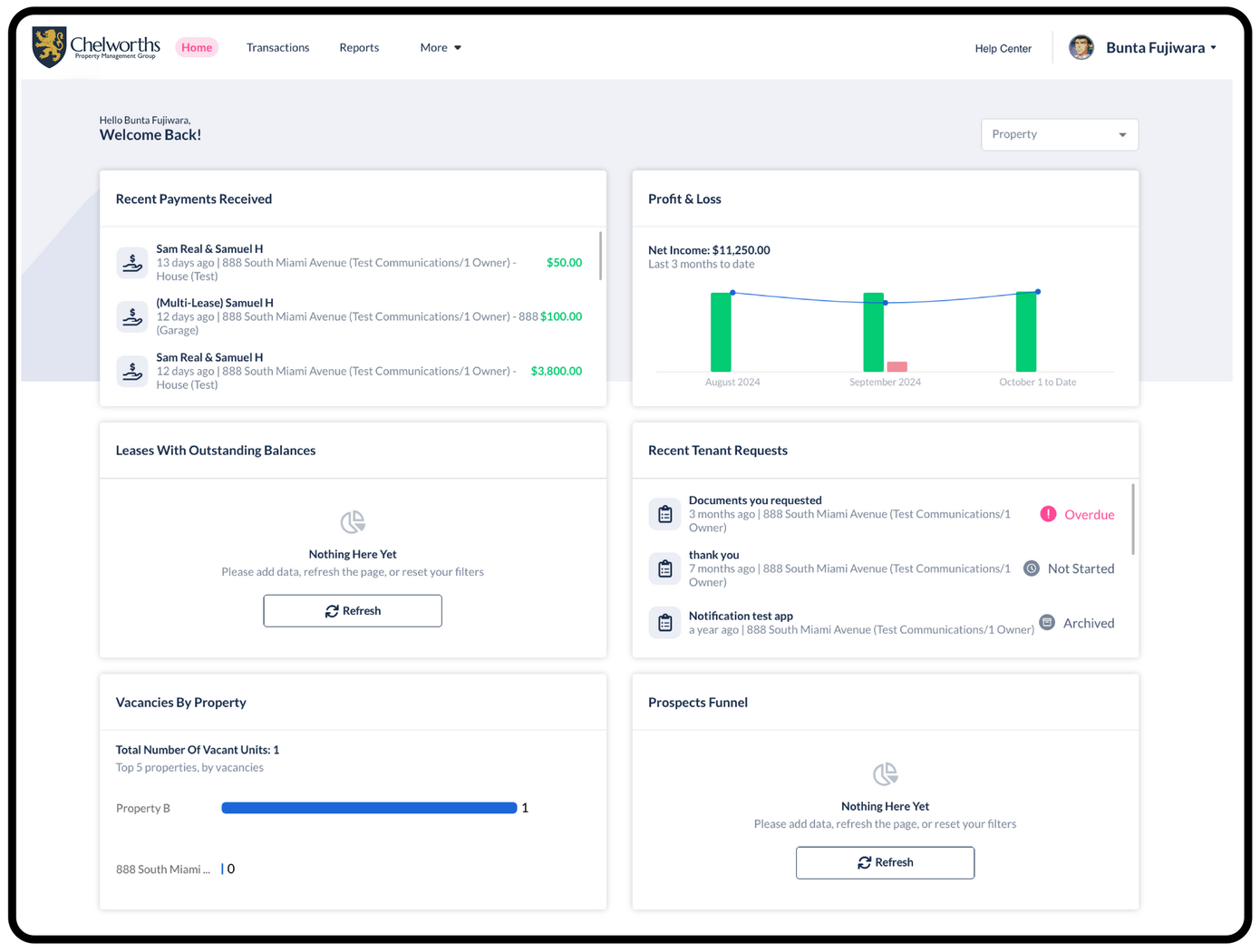
Task: Click Refresh in Leases With Outstanding Balances
Action: tap(352, 610)
